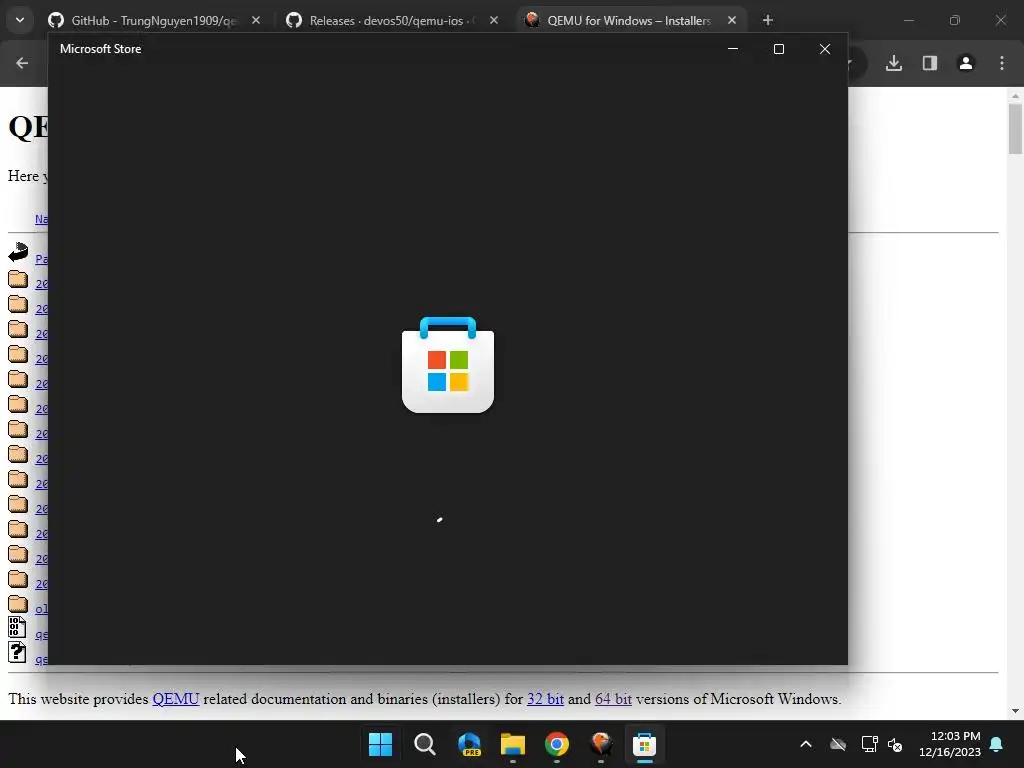Click scrollbar down arrow on webpage
The width and height of the screenshot is (1024, 768).
click(x=1015, y=711)
